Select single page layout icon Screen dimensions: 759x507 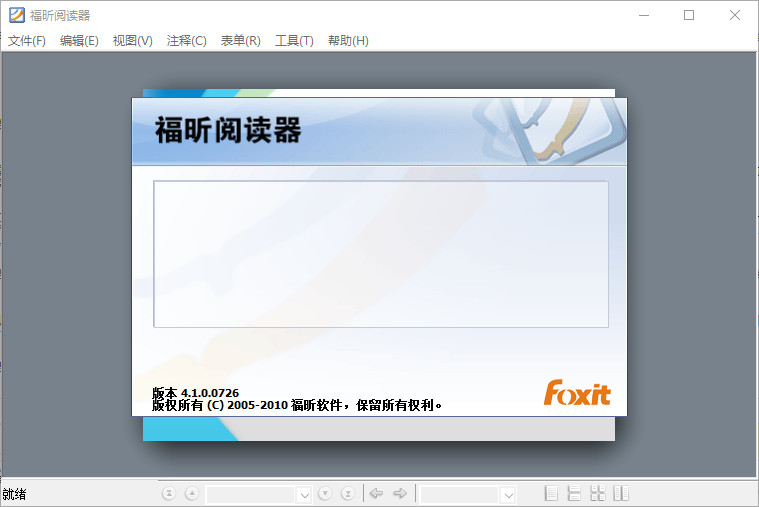click(x=550, y=493)
